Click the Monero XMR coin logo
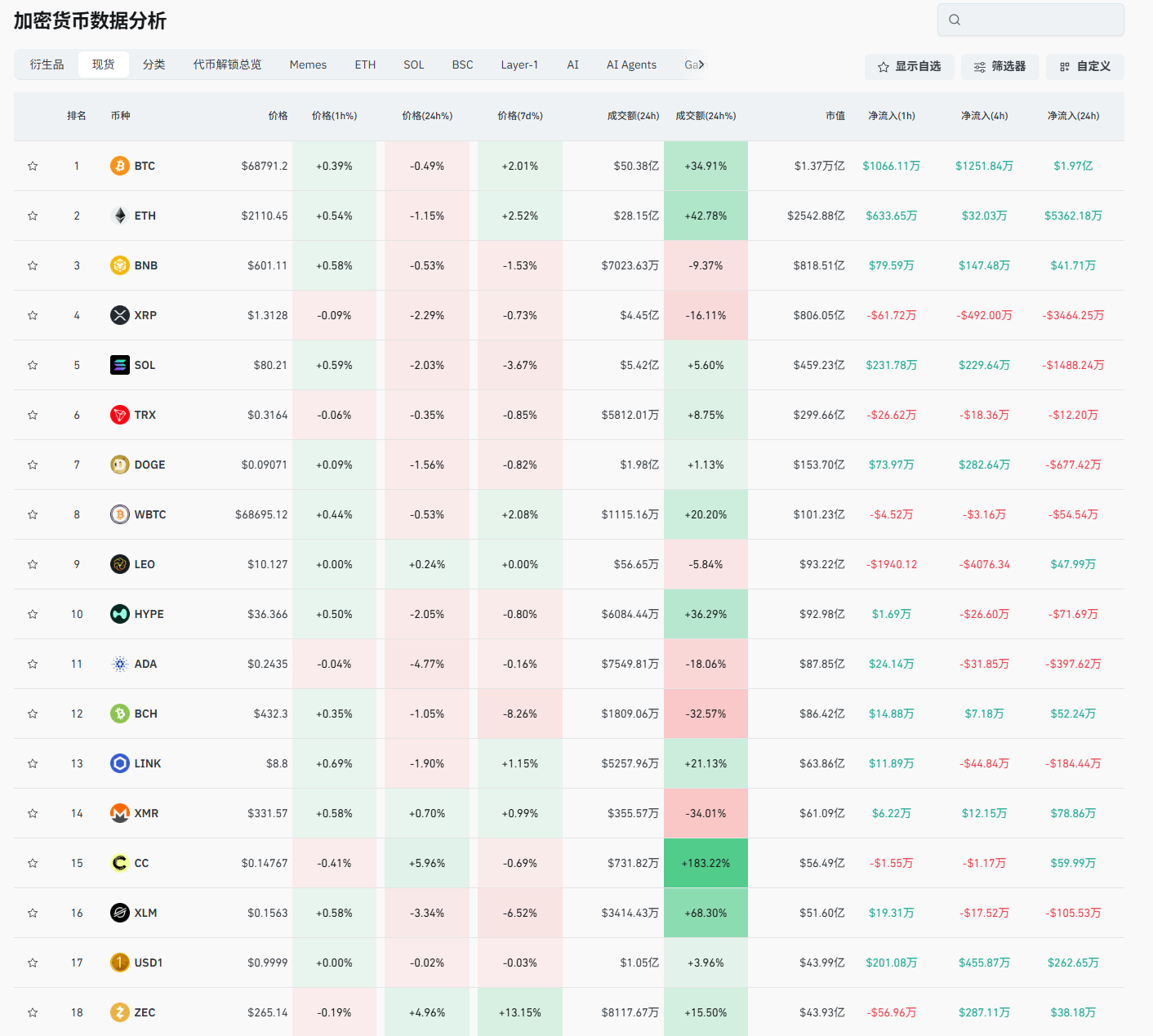The image size is (1153, 1036). tap(120, 813)
